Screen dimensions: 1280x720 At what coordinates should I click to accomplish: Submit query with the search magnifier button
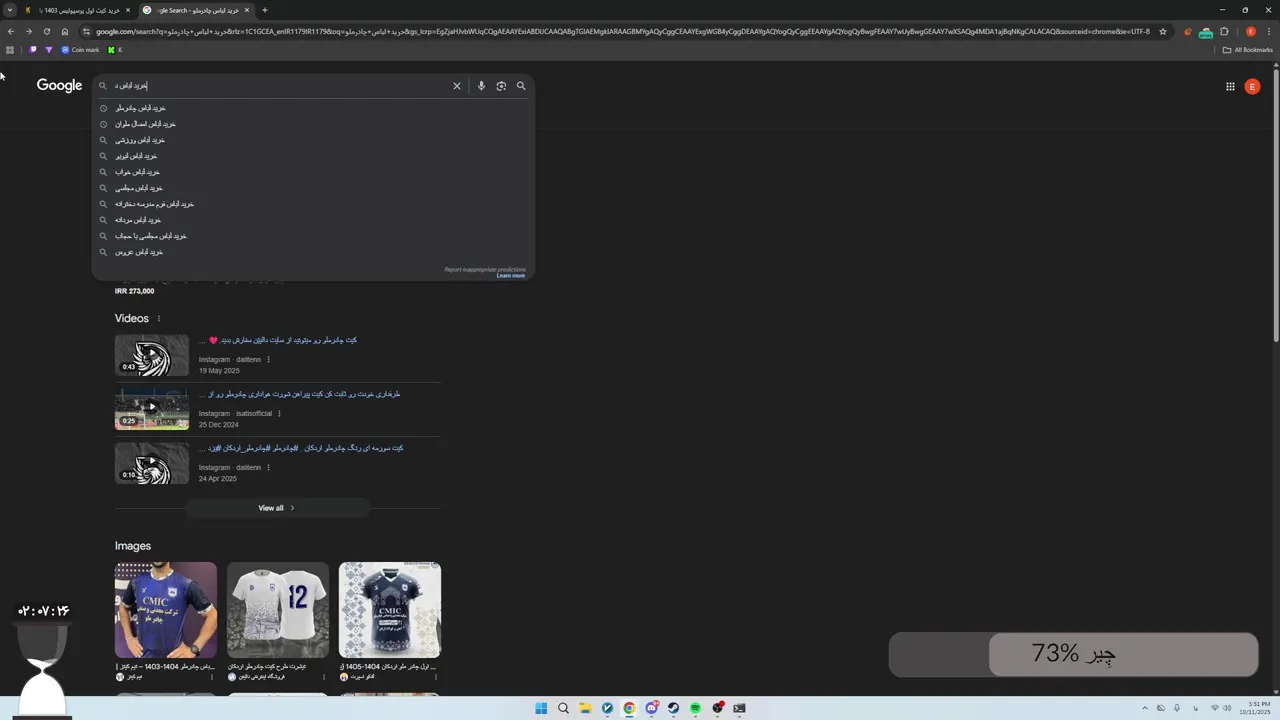point(521,86)
